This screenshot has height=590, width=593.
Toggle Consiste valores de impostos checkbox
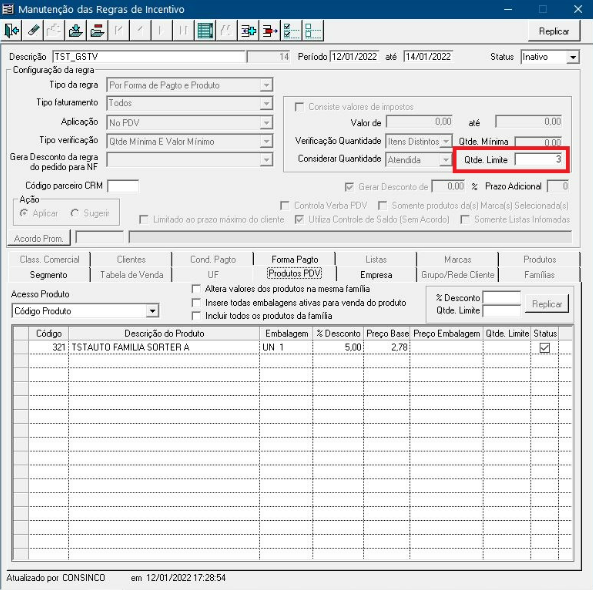point(299,107)
